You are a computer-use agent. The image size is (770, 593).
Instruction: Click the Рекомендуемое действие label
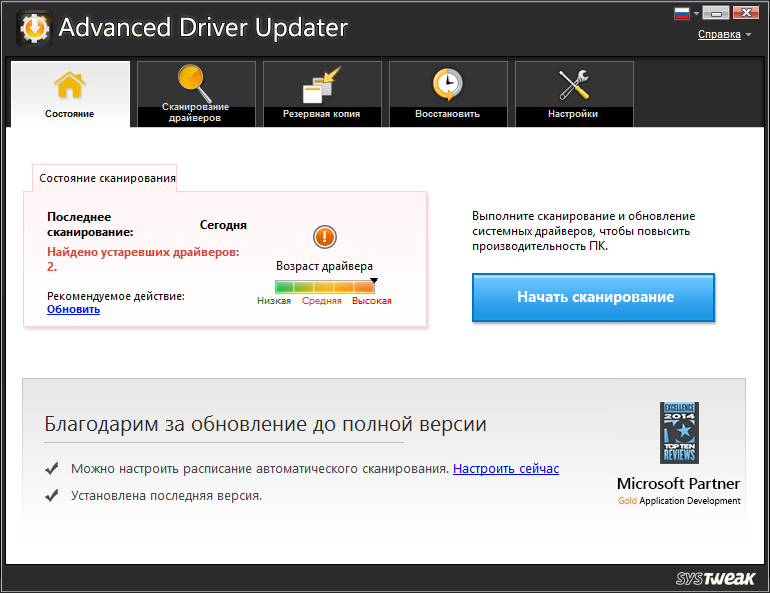(x=116, y=296)
